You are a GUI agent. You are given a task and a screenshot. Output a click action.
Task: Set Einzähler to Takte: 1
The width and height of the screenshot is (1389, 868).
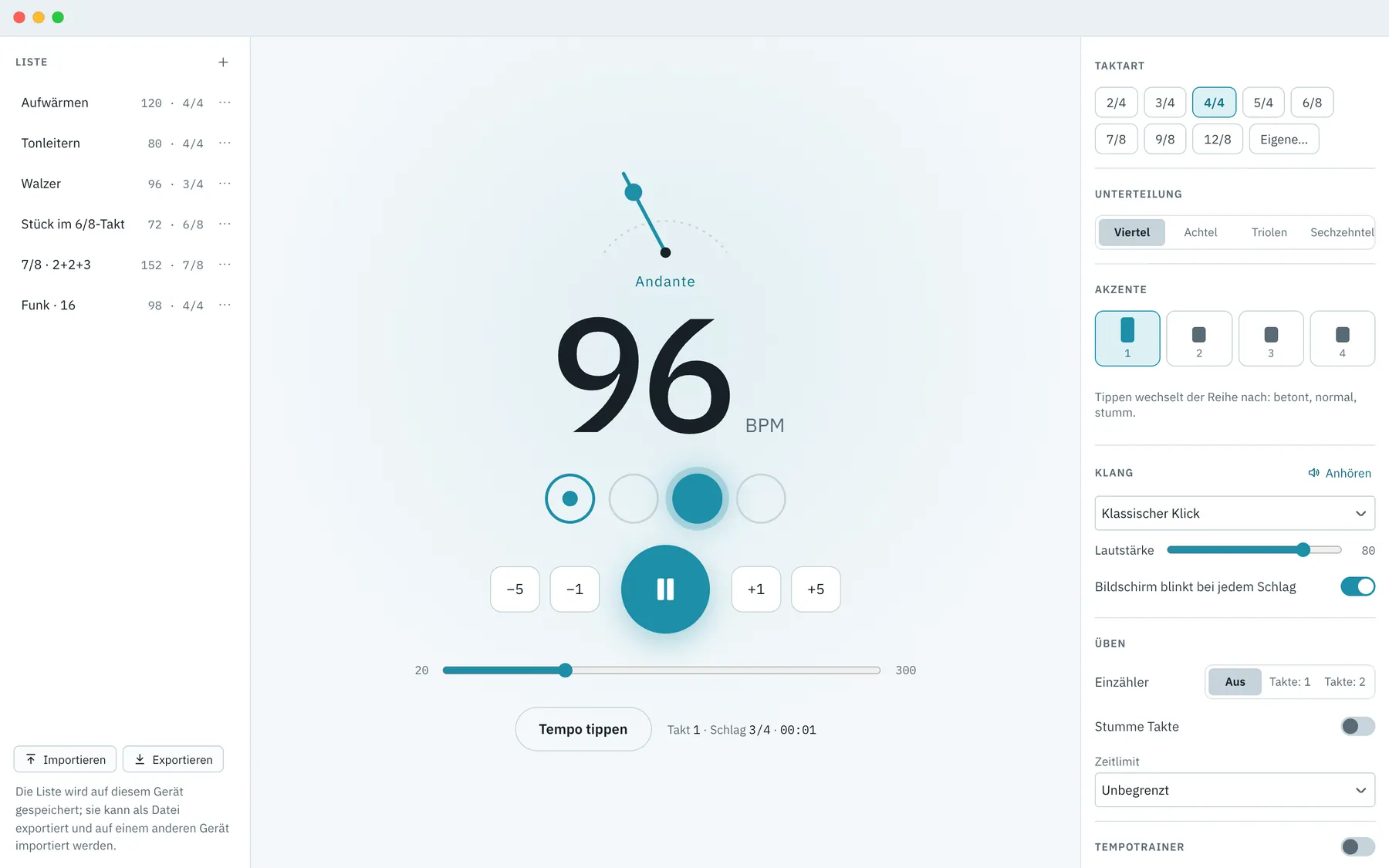1290,682
